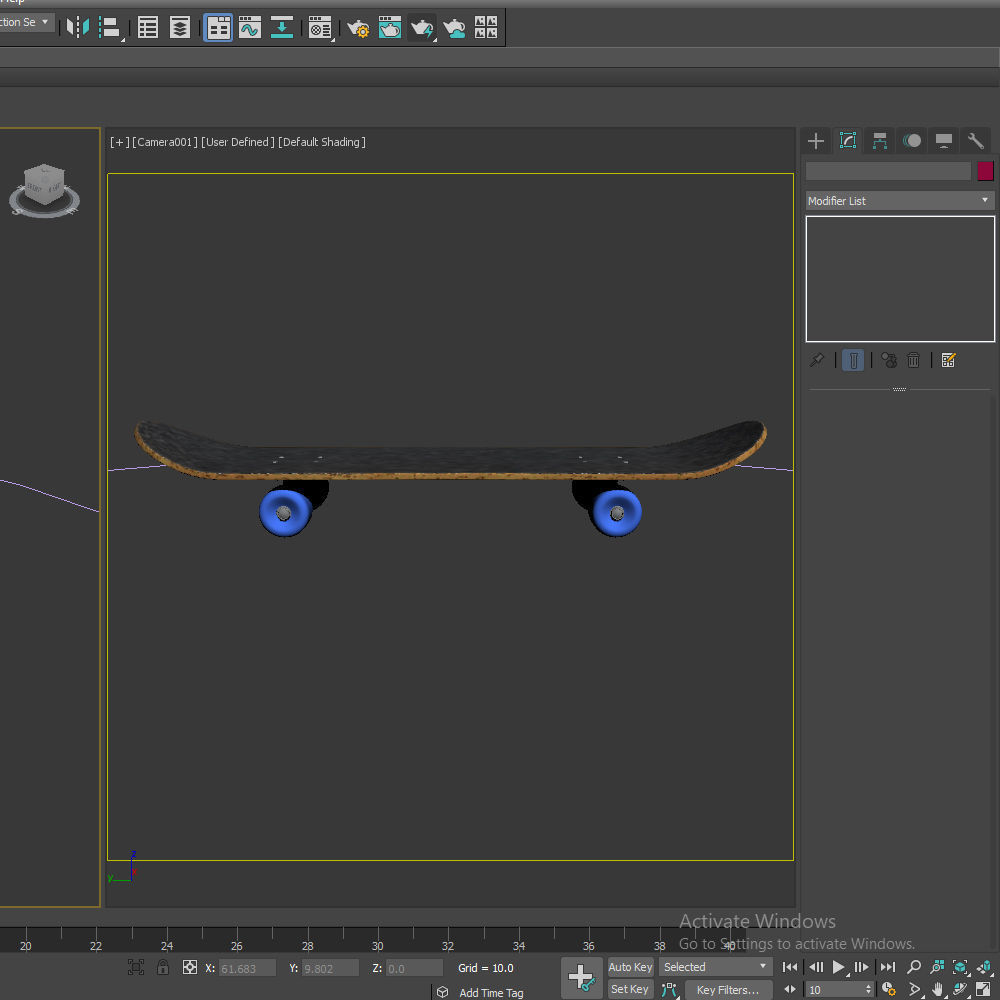1000x1000 pixels.
Task: Open Time Configuration
Action: (x=889, y=990)
